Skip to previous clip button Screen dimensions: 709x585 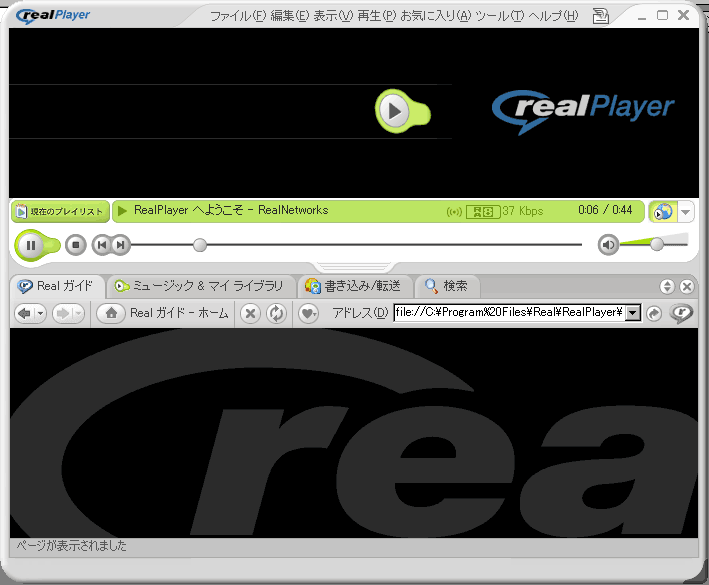(x=102, y=245)
